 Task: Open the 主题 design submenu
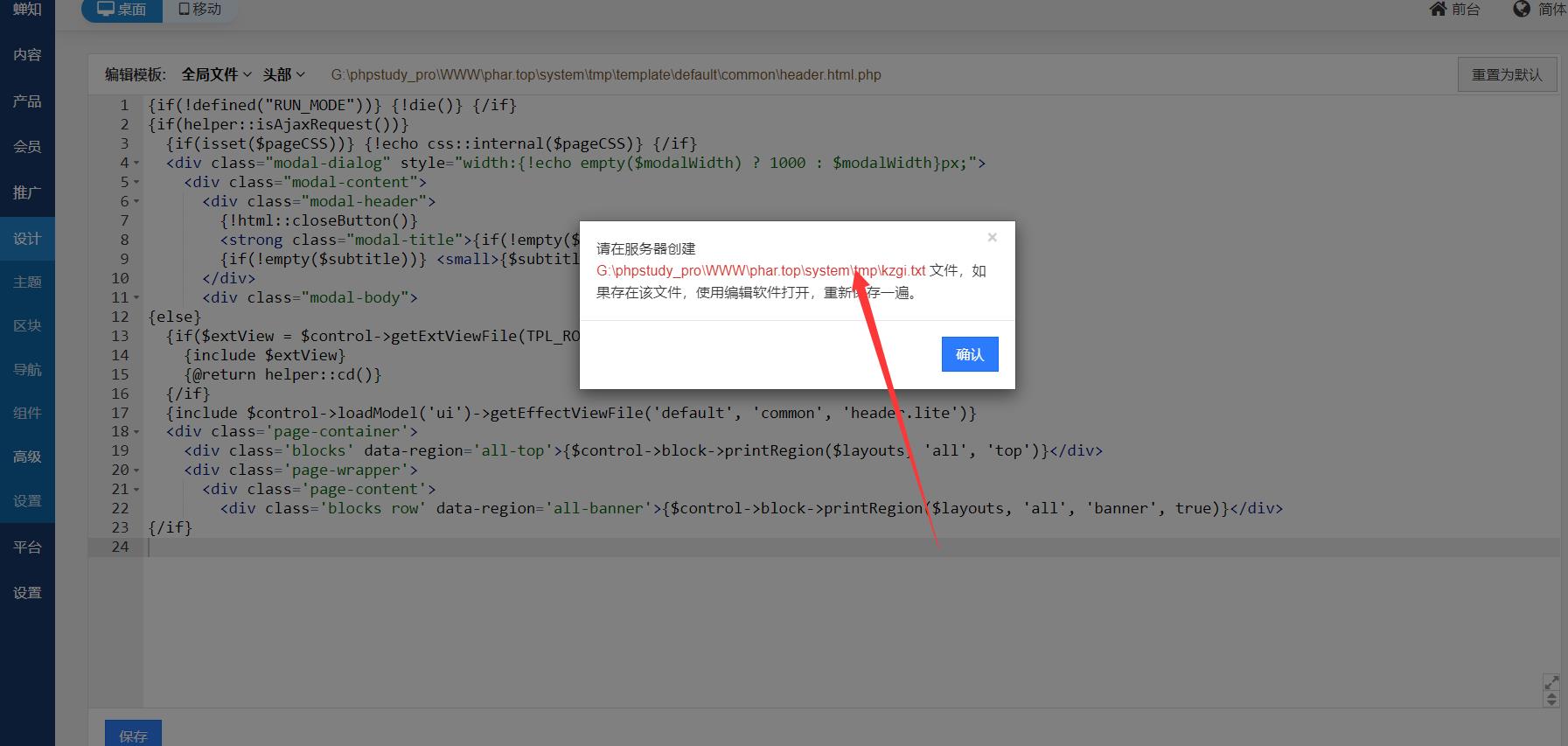click(27, 282)
